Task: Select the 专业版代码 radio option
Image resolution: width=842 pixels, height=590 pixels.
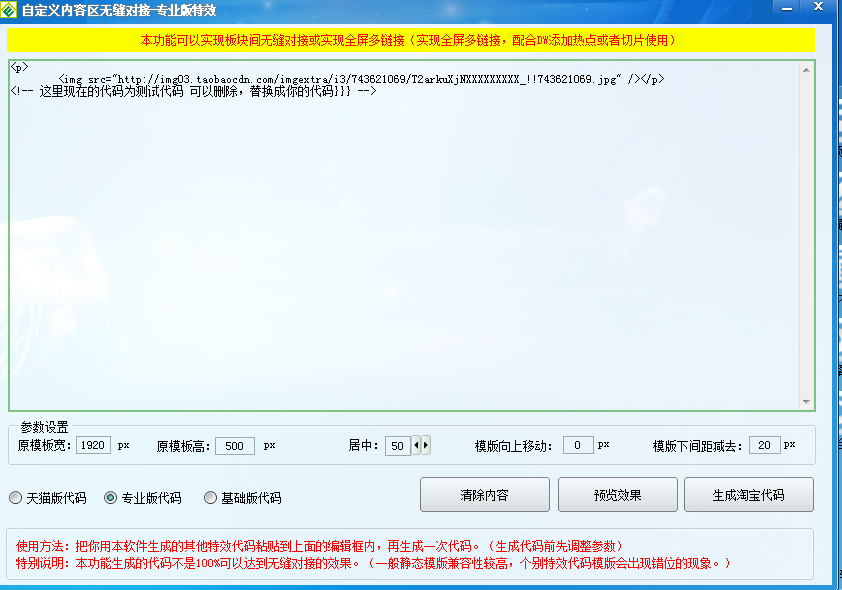Action: (x=110, y=497)
